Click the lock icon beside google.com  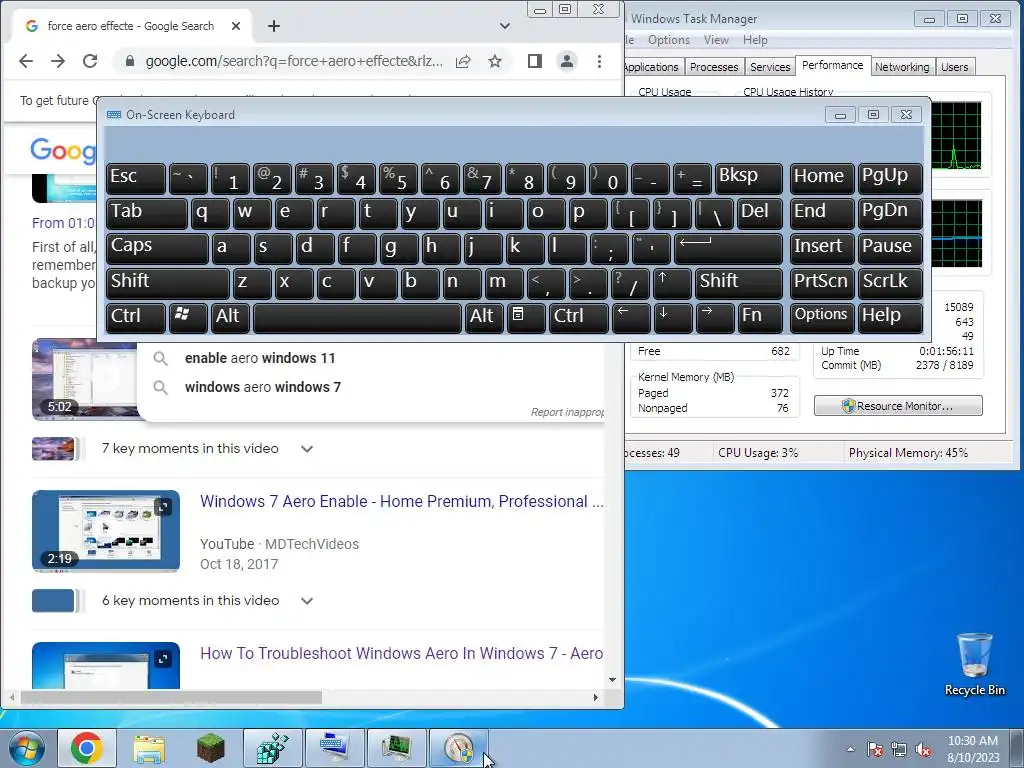pos(129,61)
